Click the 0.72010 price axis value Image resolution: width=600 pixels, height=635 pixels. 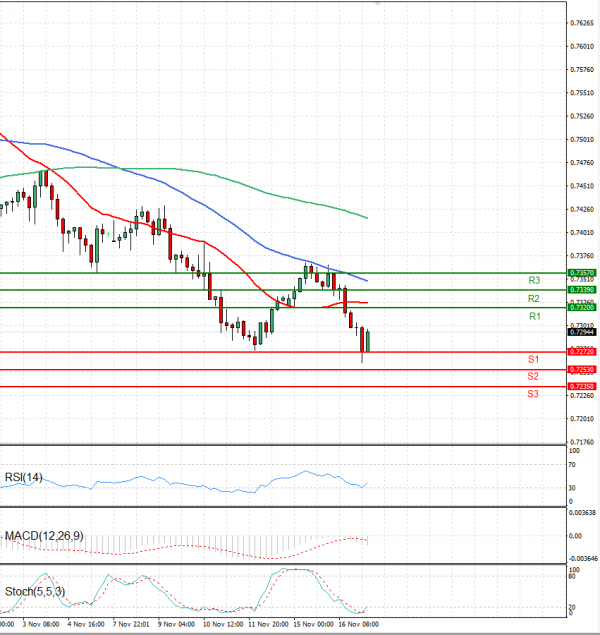(x=582, y=419)
